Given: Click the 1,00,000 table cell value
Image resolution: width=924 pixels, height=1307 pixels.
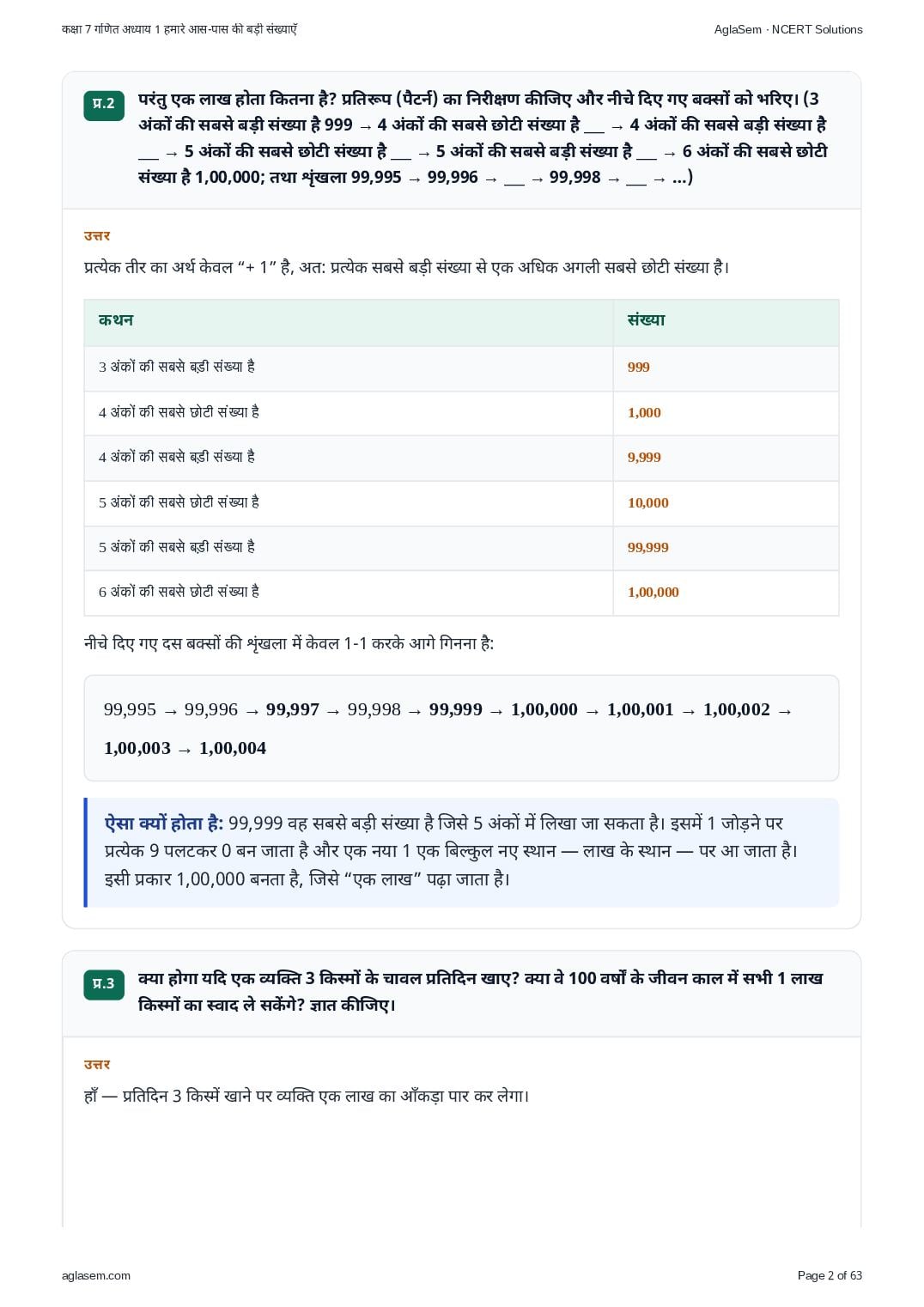Looking at the screenshot, I should pyautogui.click(x=653, y=593).
